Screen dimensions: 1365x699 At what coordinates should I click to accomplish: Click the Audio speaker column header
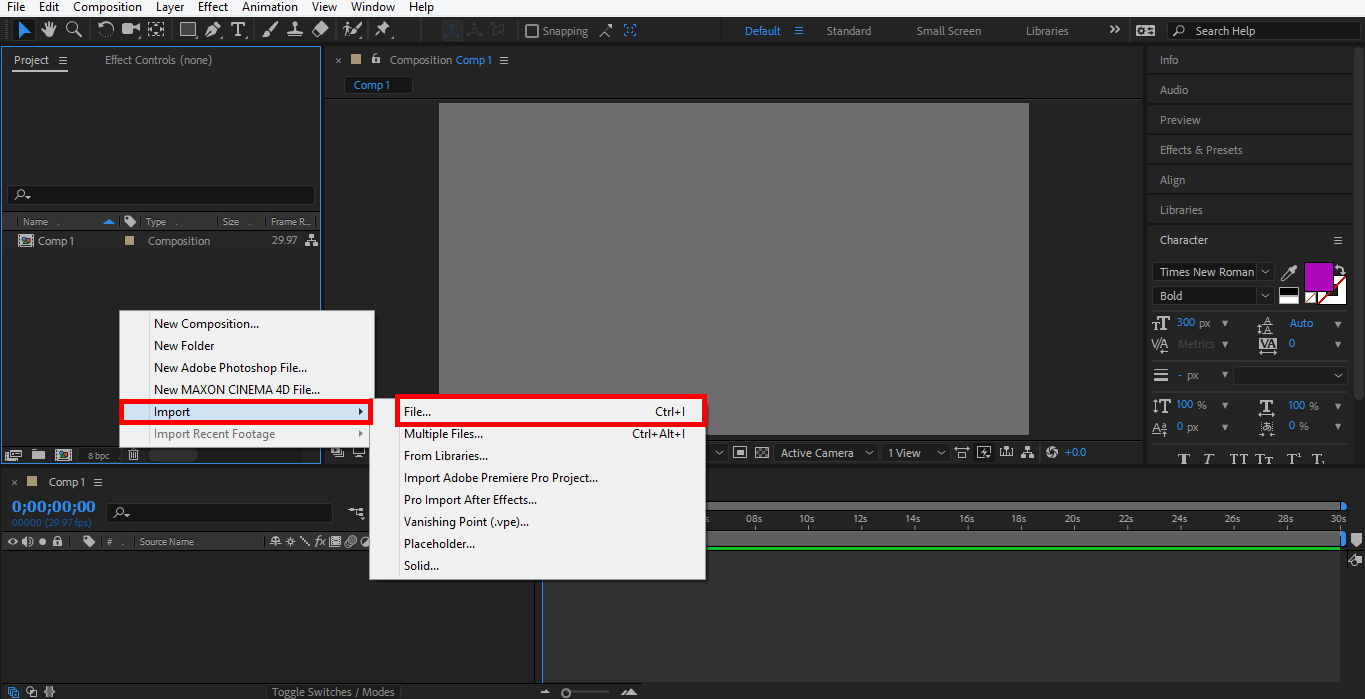(28, 542)
